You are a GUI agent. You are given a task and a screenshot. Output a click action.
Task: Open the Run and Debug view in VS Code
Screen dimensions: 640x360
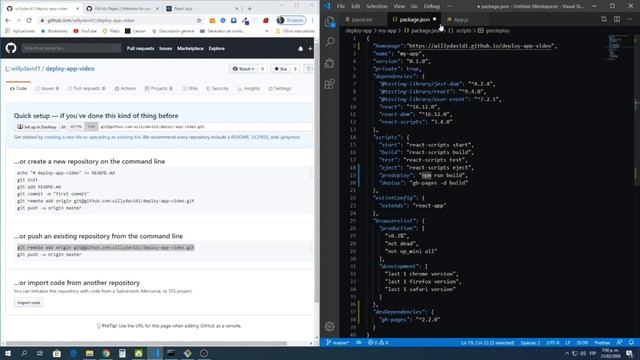coord(330,62)
